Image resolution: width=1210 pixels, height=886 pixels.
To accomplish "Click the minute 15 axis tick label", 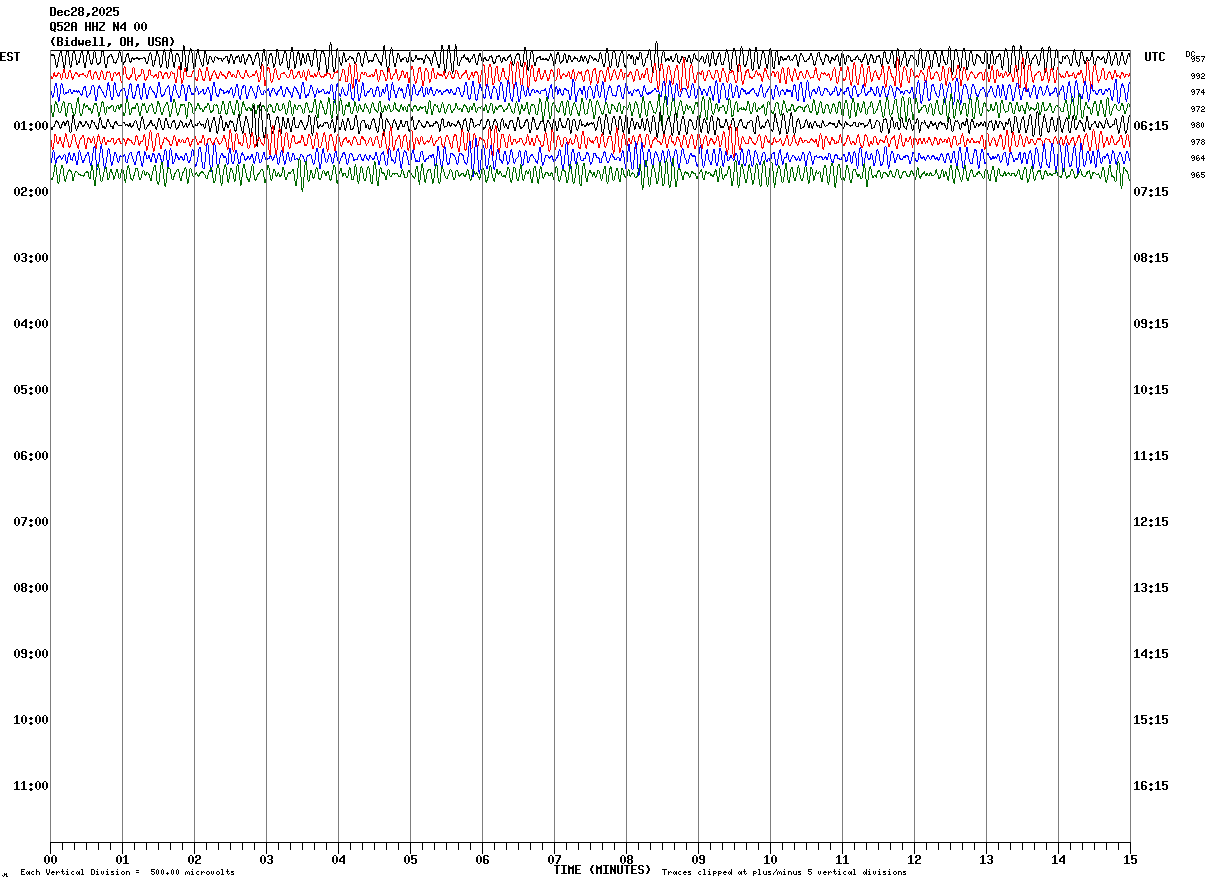I will [x=1130, y=860].
